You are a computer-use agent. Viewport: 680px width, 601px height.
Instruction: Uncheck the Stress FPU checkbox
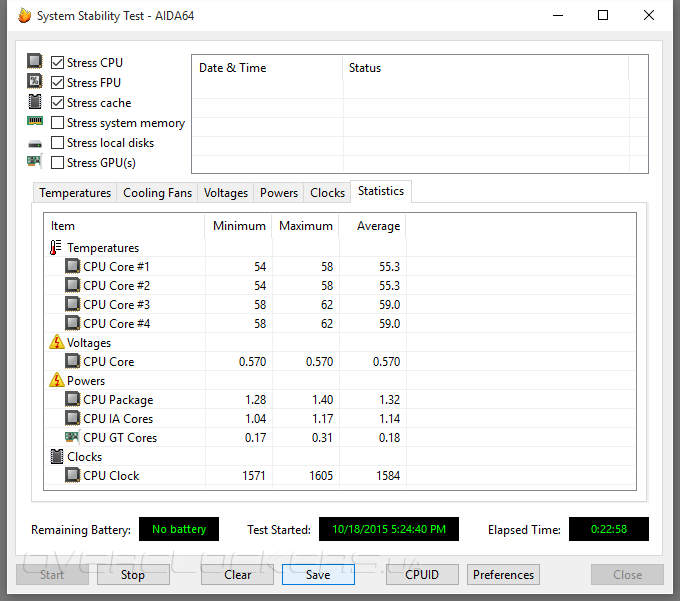point(57,82)
